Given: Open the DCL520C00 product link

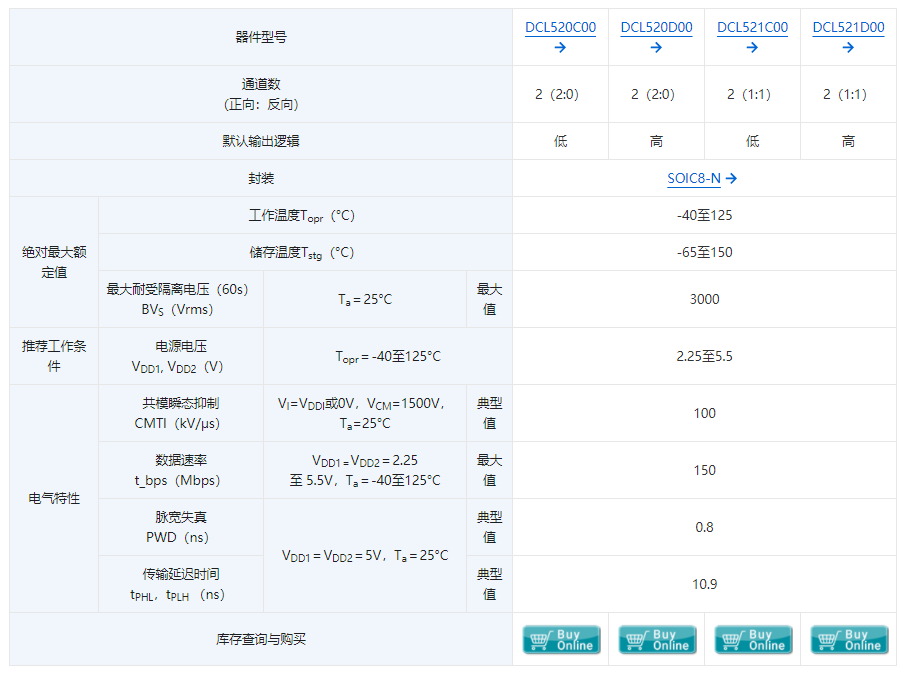Looking at the screenshot, I should (560, 27).
